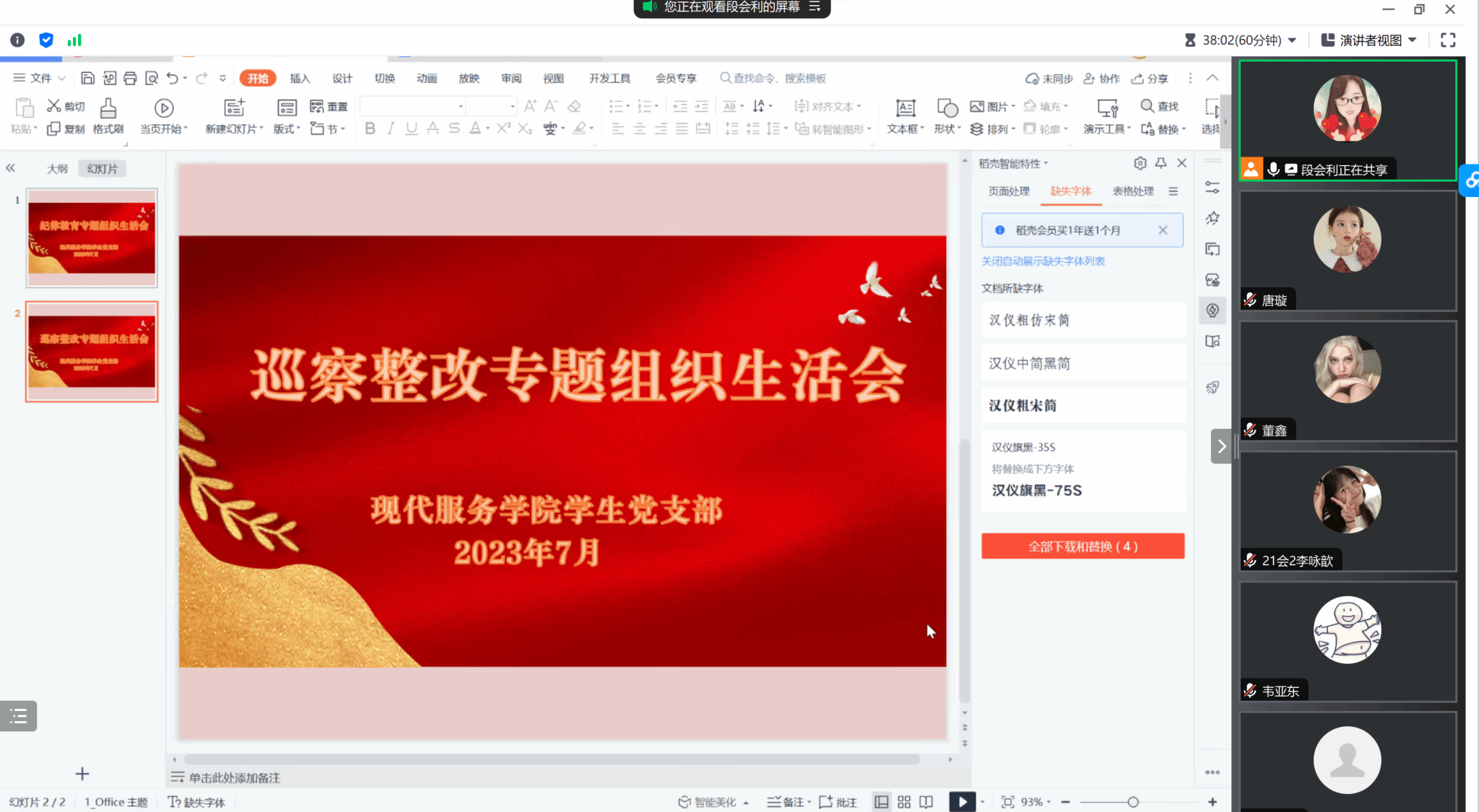Click the print icon in quick toolbar
This screenshot has width=1479, height=812.
(x=130, y=78)
